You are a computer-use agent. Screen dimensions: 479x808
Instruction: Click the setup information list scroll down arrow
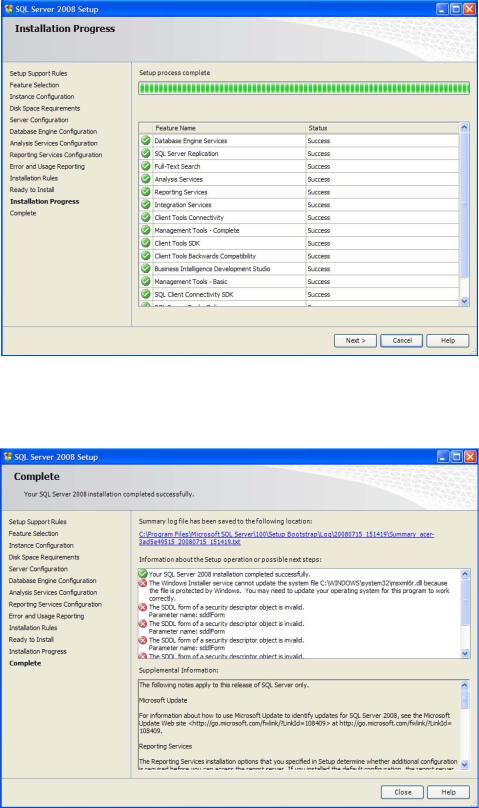[x=465, y=653]
